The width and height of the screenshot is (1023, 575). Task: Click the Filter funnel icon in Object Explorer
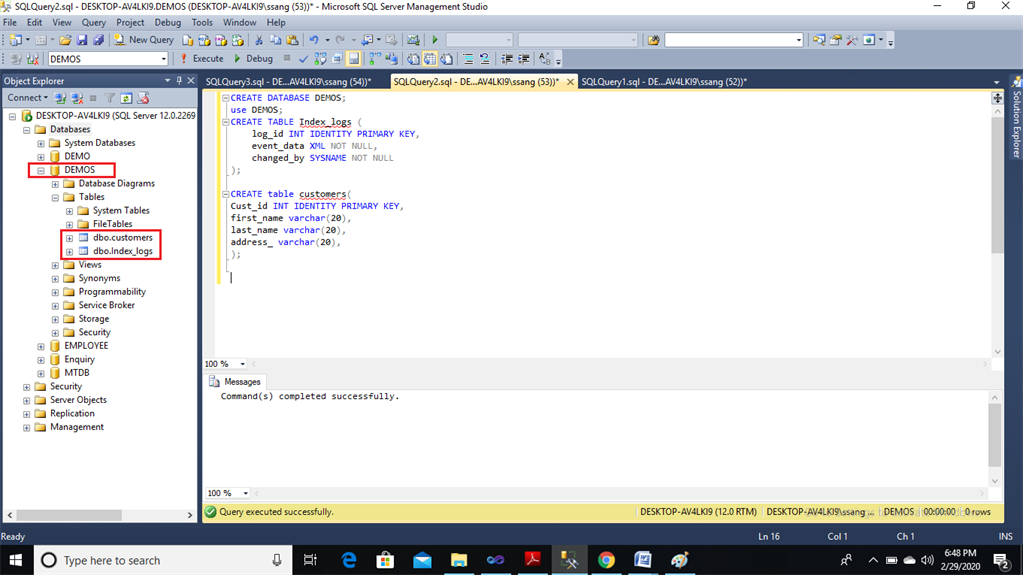[110, 98]
